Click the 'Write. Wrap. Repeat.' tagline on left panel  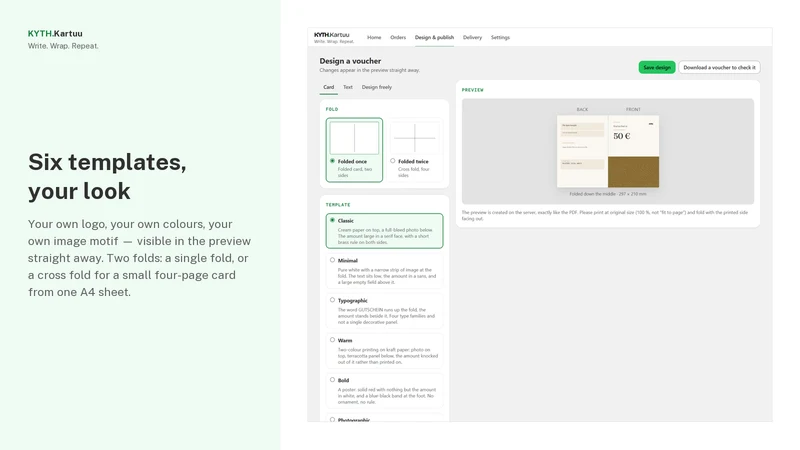63,46
